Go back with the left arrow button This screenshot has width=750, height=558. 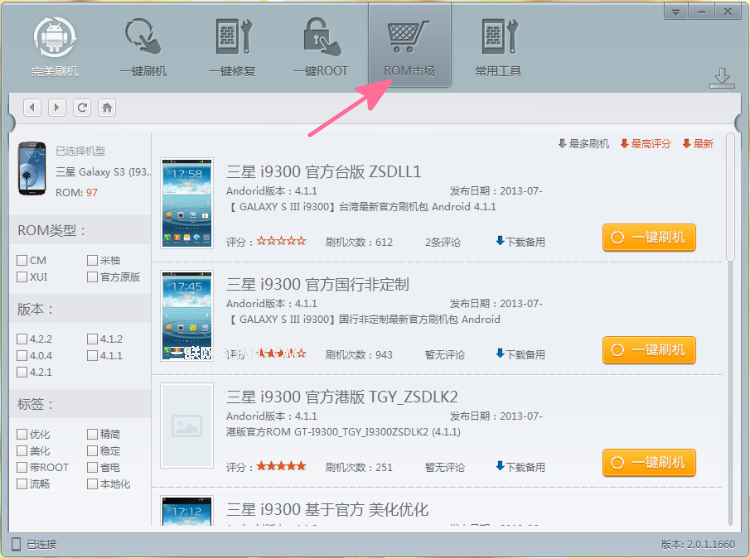click(32, 108)
